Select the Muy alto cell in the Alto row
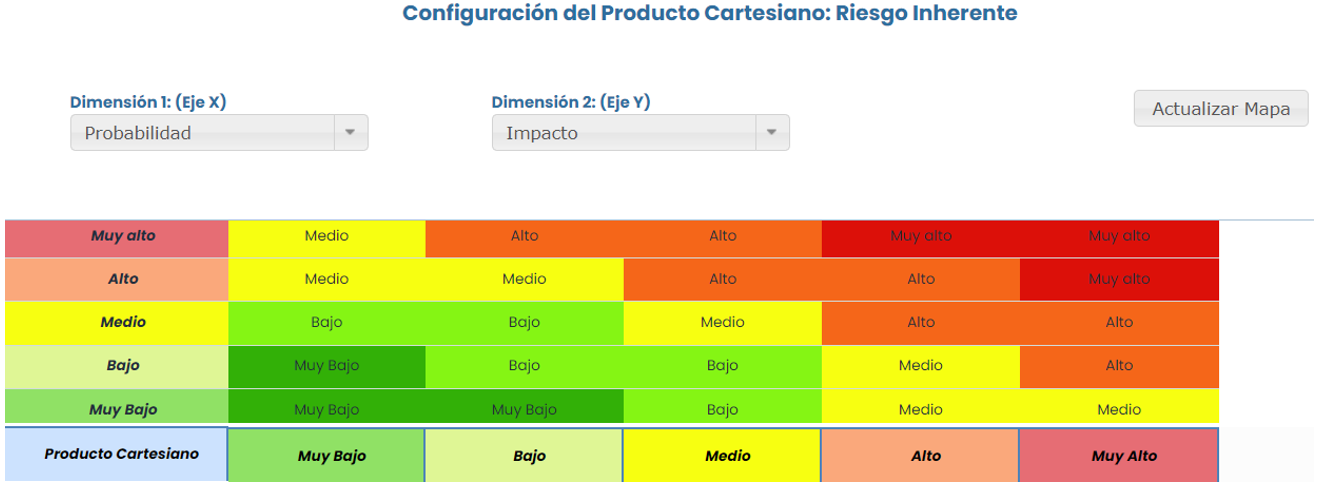1320x486 pixels. click(1119, 280)
